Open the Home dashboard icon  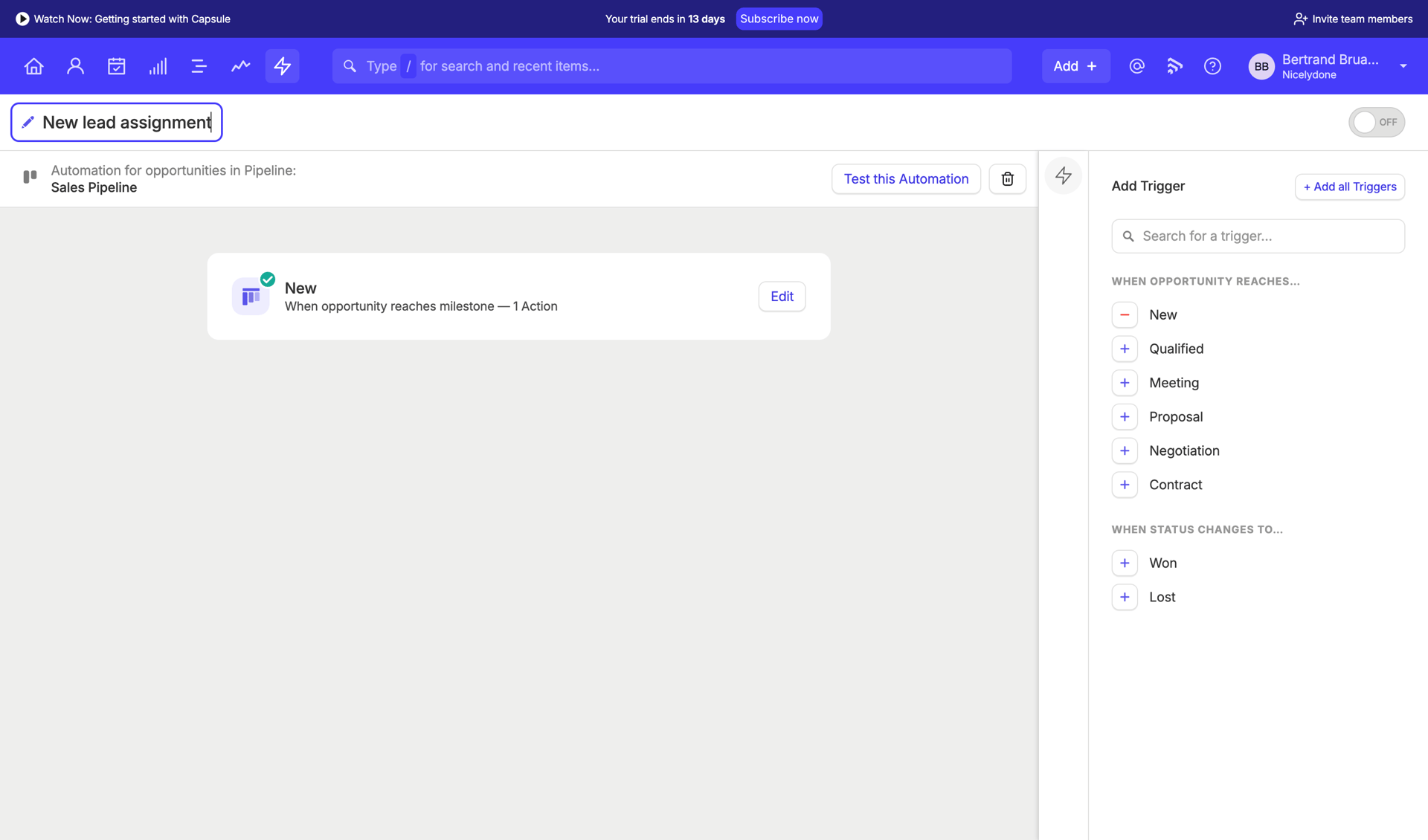pos(33,65)
